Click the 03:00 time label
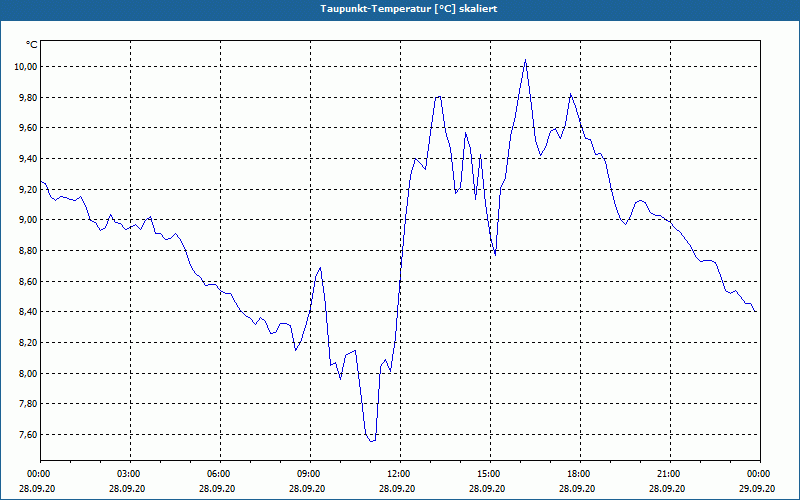This screenshot has width=800, height=500. (131, 474)
